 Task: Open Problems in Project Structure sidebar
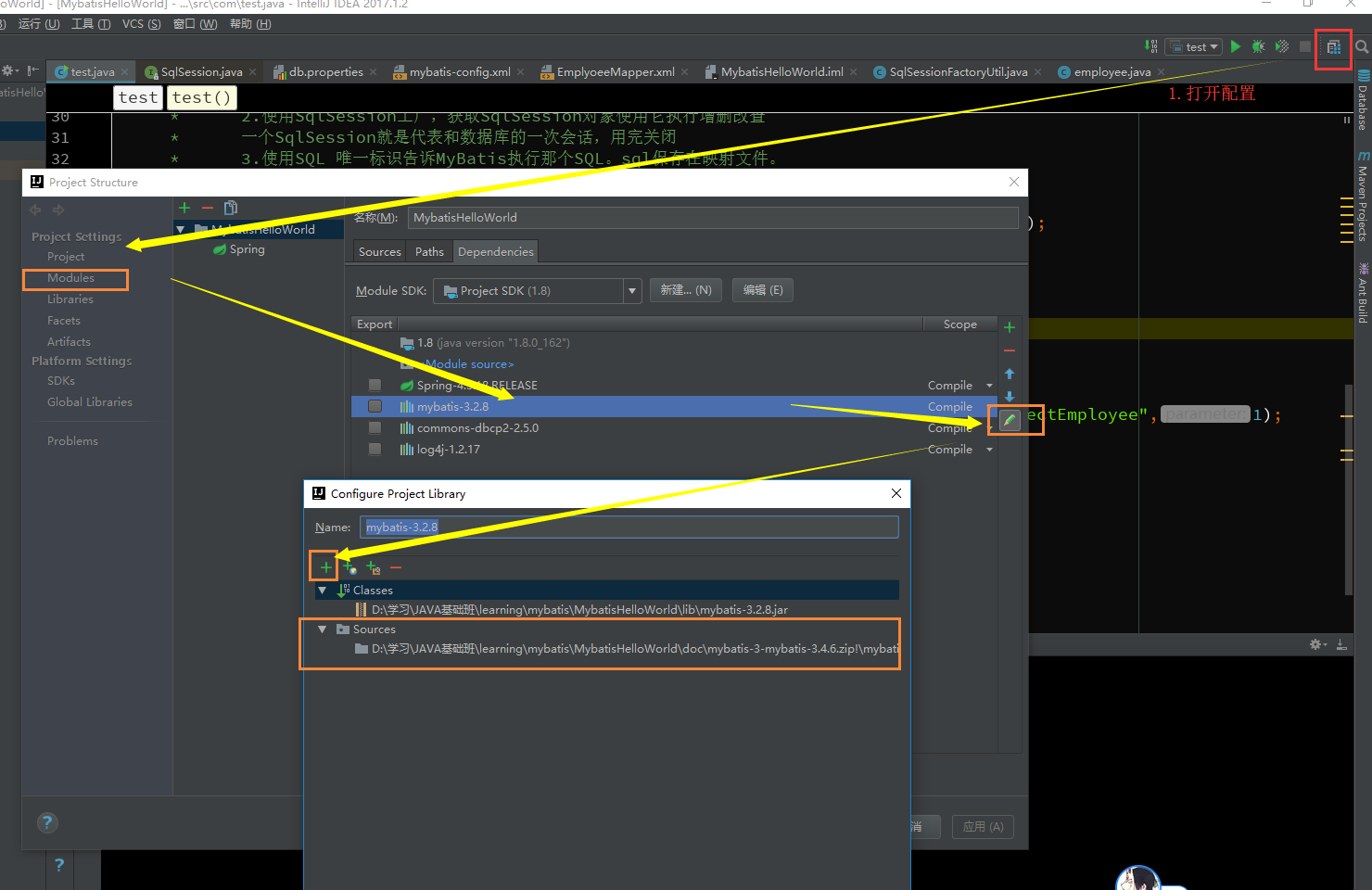[x=73, y=441]
